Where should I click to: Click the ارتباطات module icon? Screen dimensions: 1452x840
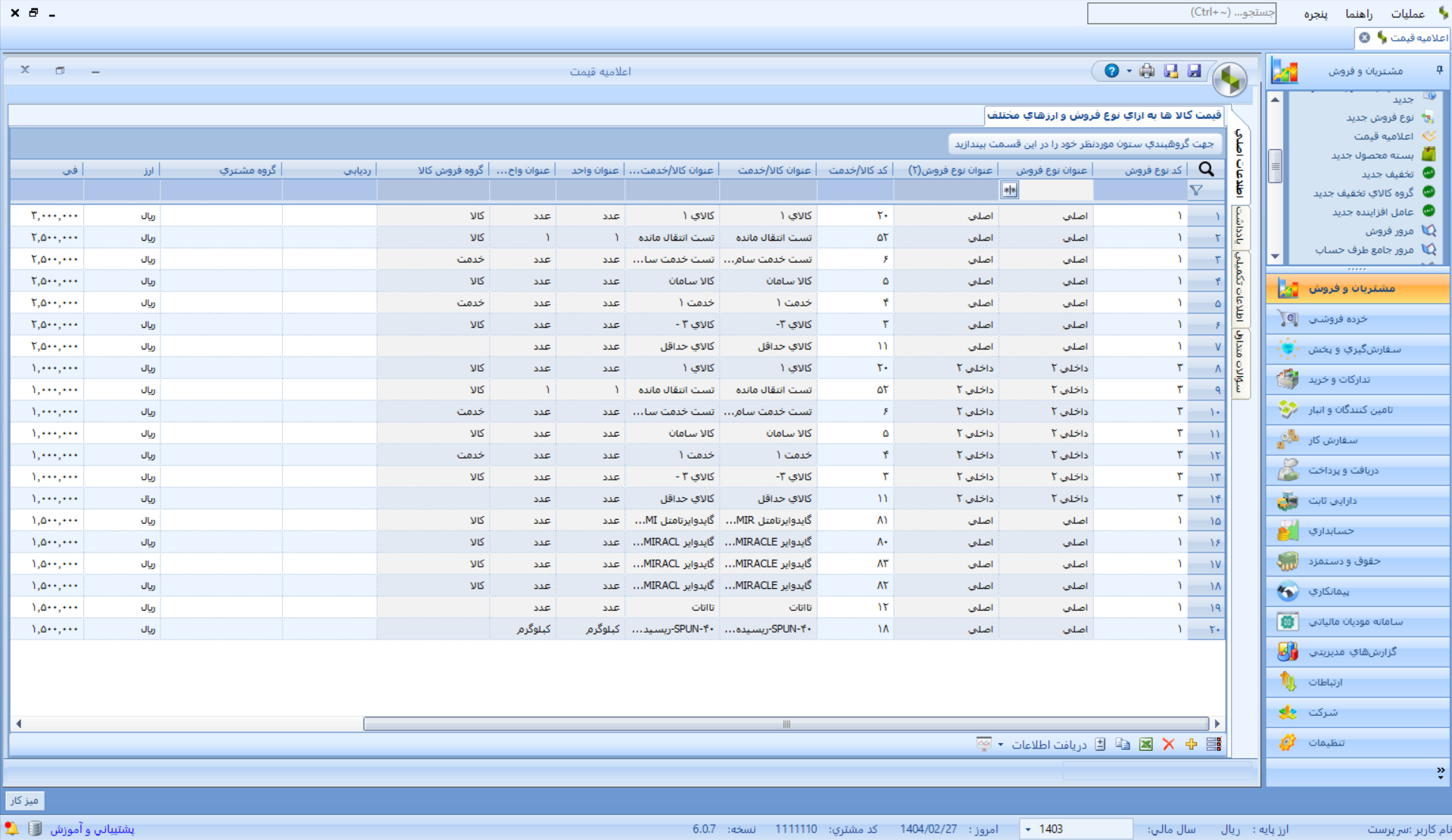click(x=1288, y=682)
